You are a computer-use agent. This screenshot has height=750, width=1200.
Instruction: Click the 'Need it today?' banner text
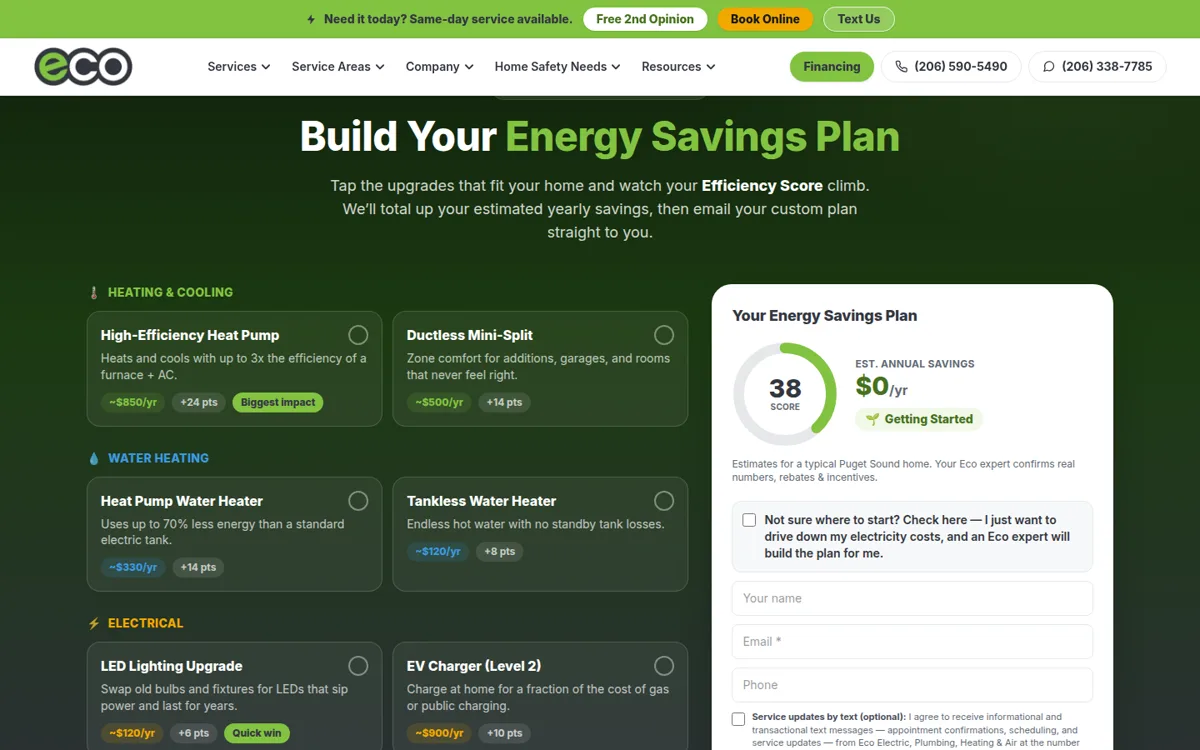coord(448,19)
